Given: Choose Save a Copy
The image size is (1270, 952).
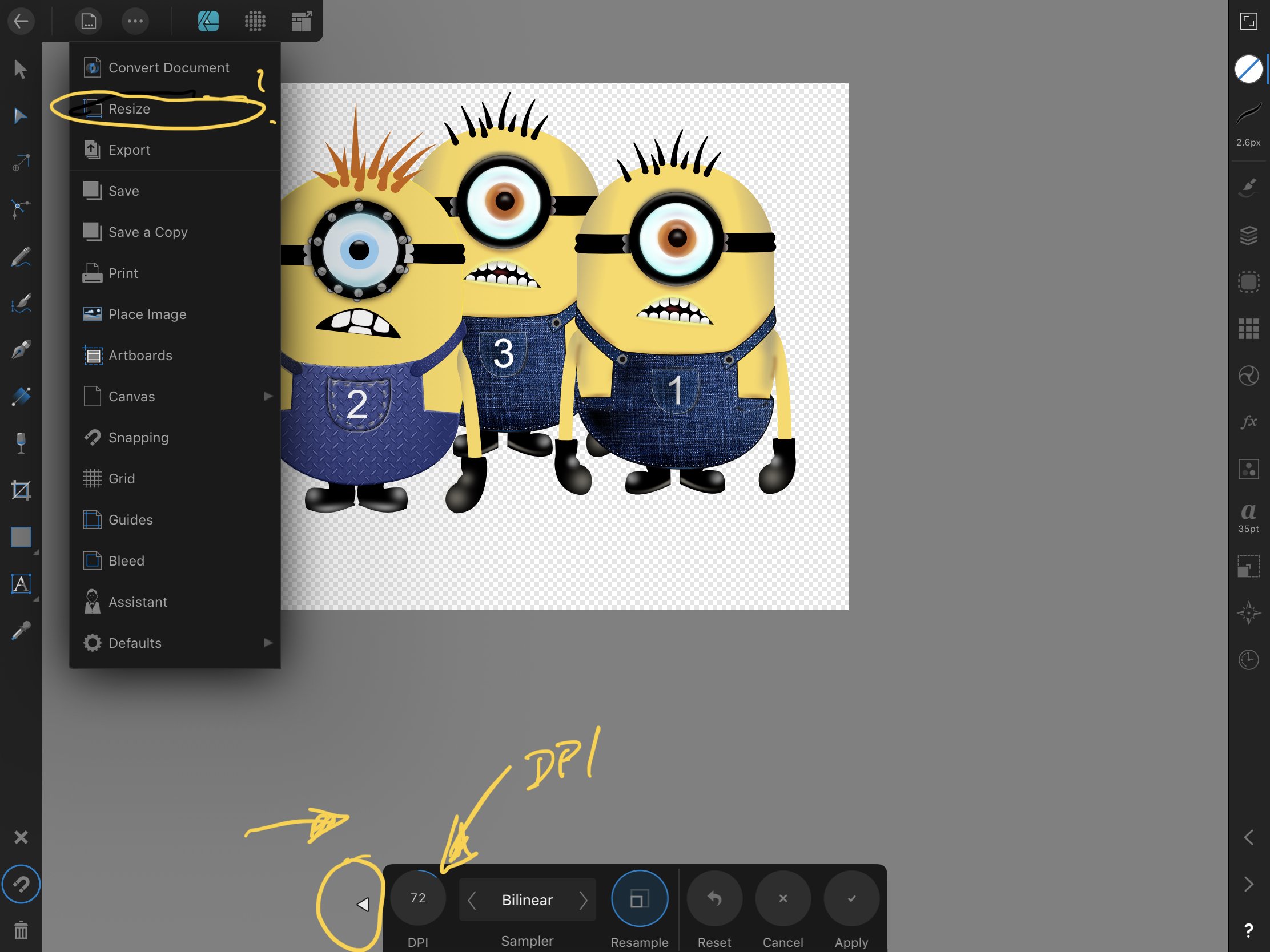Looking at the screenshot, I should point(175,232).
